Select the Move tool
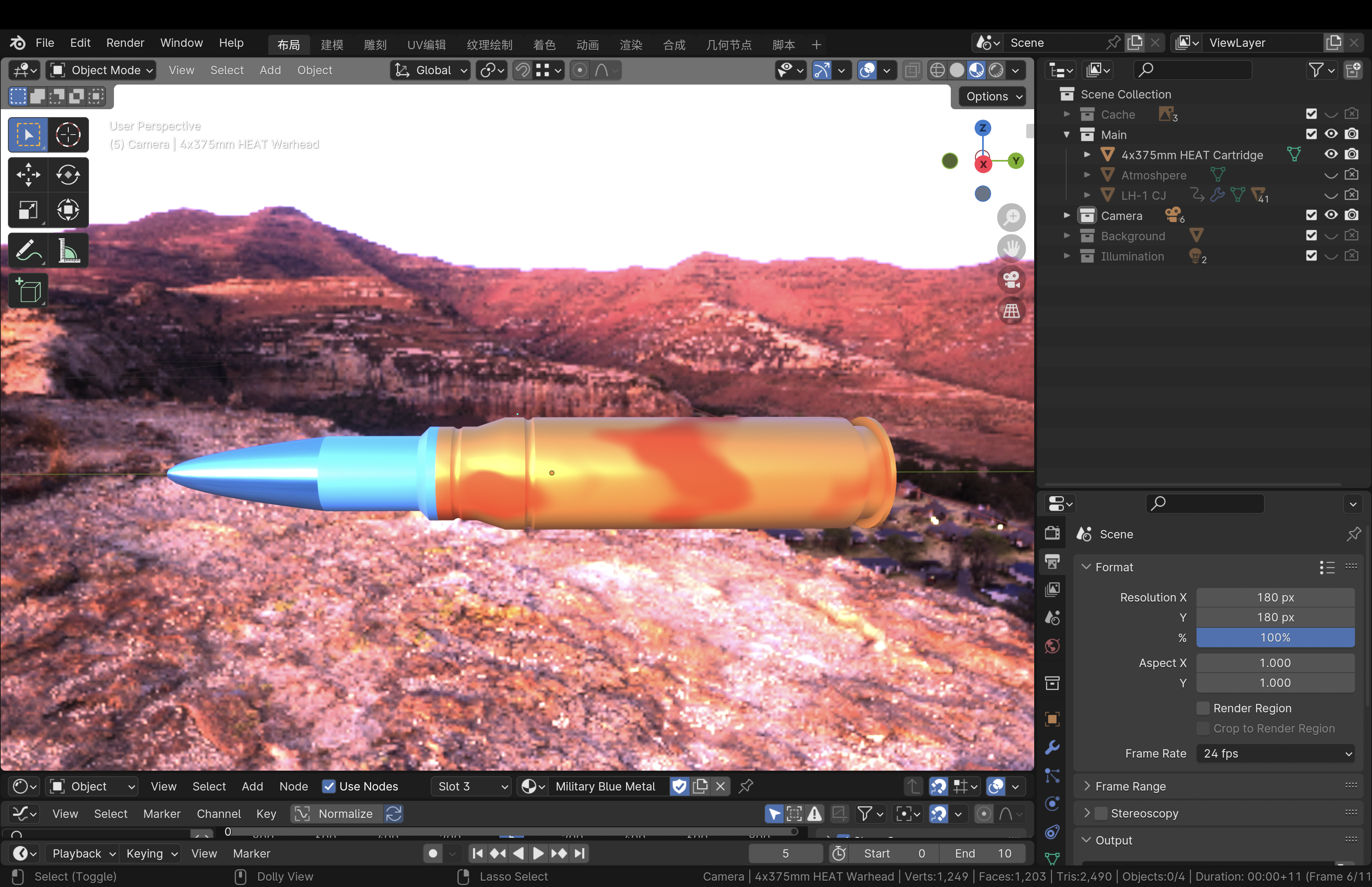 (x=28, y=175)
